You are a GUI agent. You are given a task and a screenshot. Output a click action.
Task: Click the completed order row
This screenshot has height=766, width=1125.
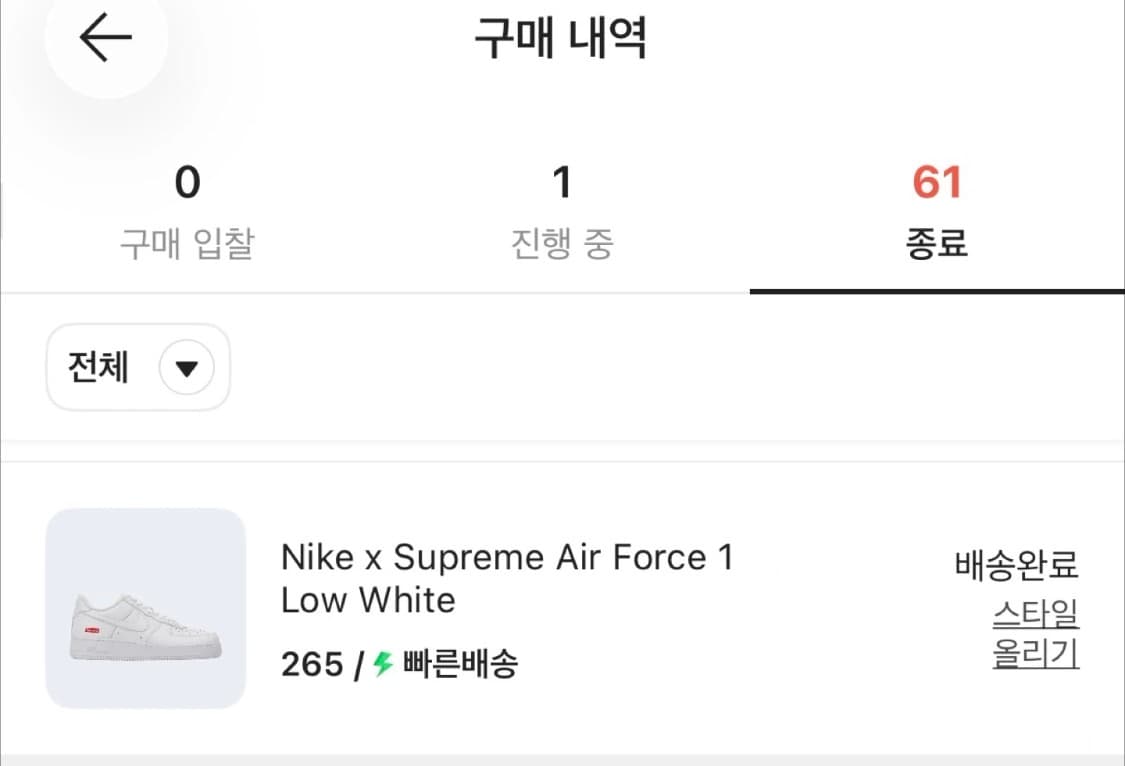[x=562, y=605]
